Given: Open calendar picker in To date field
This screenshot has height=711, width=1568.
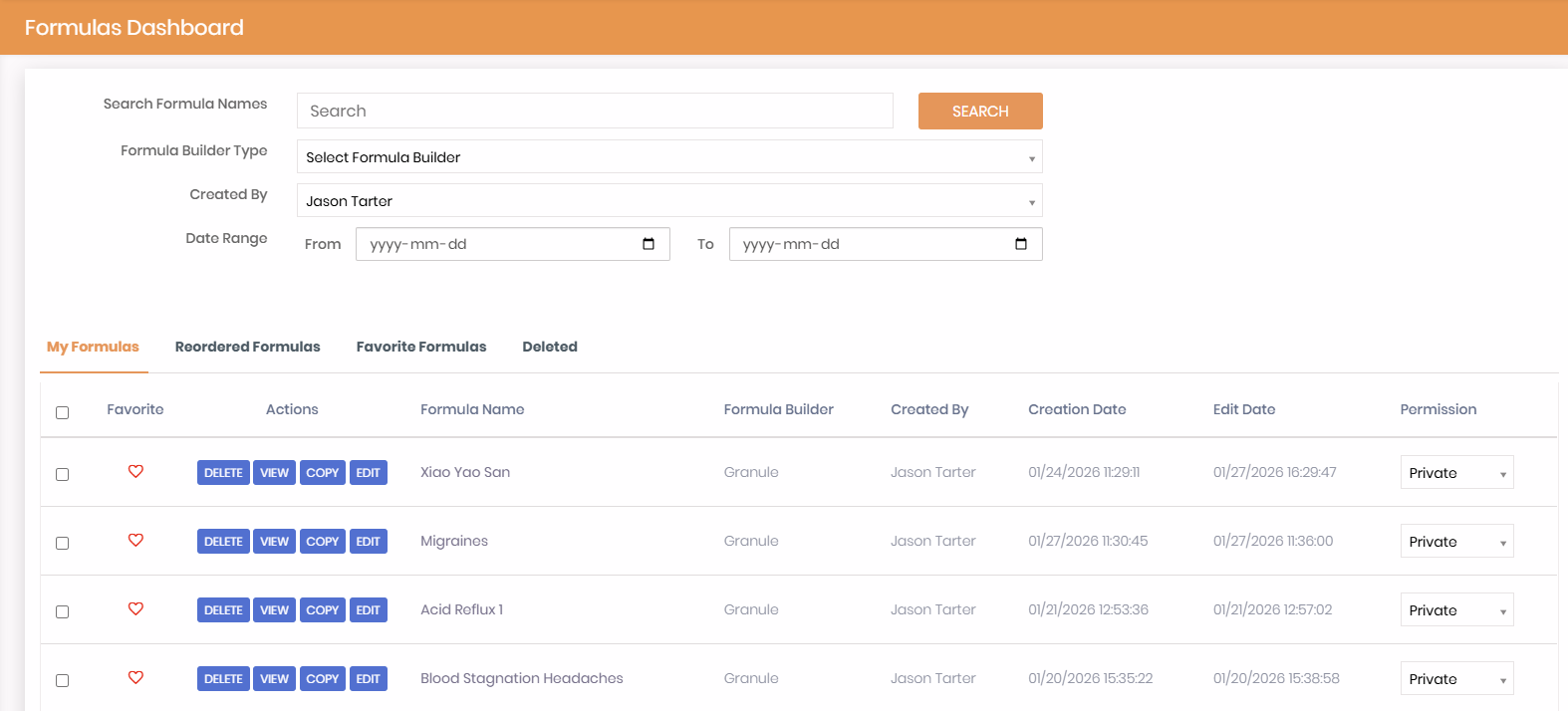Looking at the screenshot, I should [1021, 244].
